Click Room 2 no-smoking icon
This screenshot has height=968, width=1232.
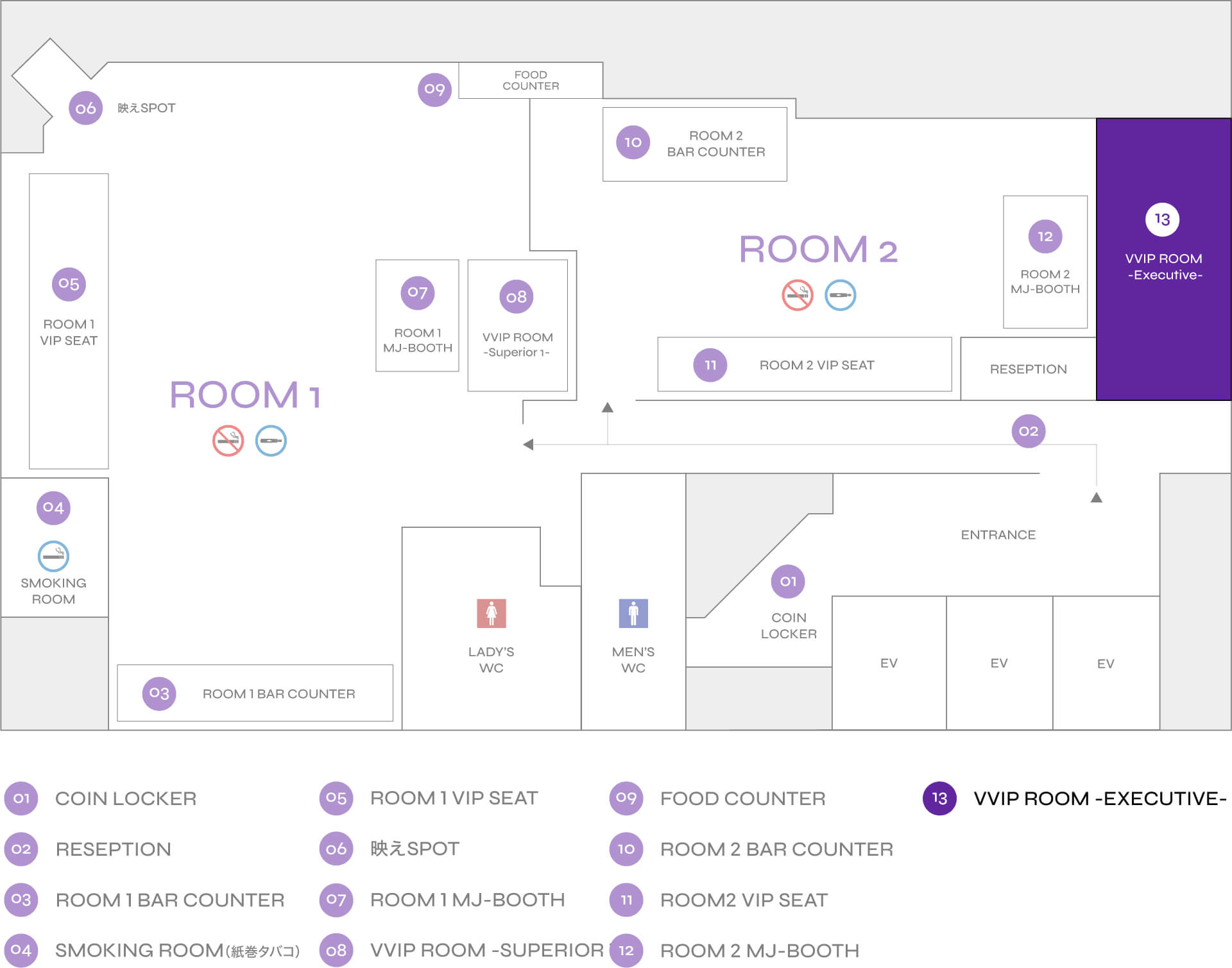click(x=797, y=295)
